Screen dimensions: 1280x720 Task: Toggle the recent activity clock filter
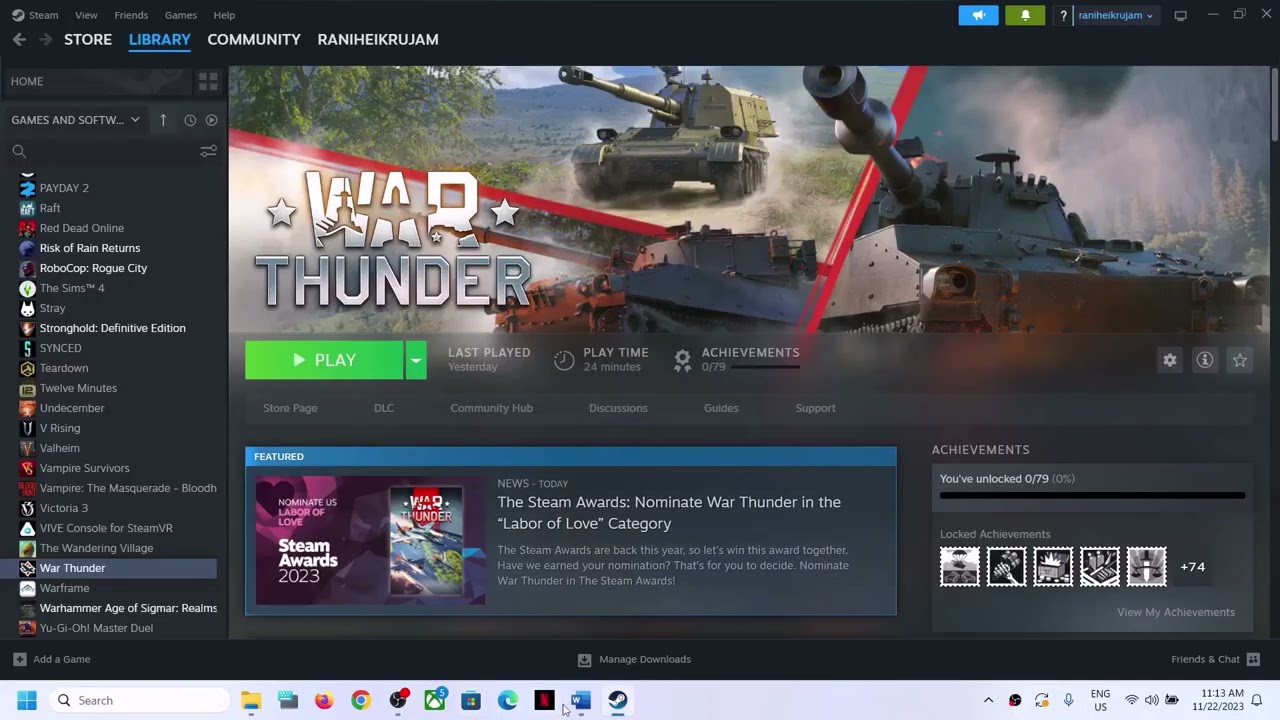coord(190,120)
